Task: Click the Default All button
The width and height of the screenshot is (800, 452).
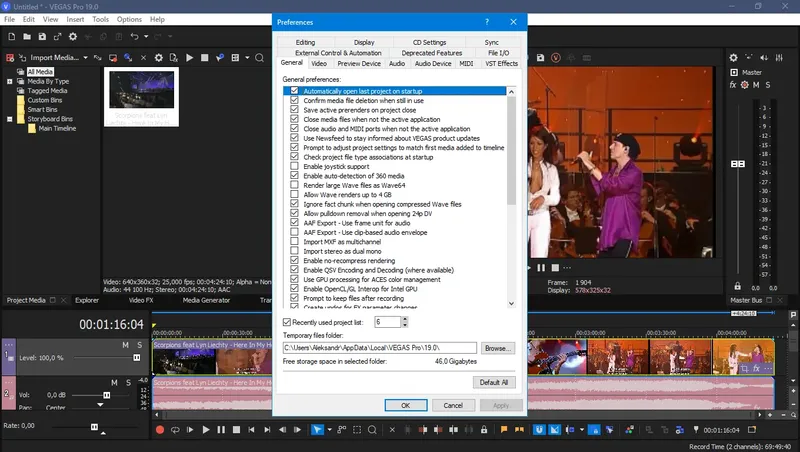Action: [x=494, y=382]
